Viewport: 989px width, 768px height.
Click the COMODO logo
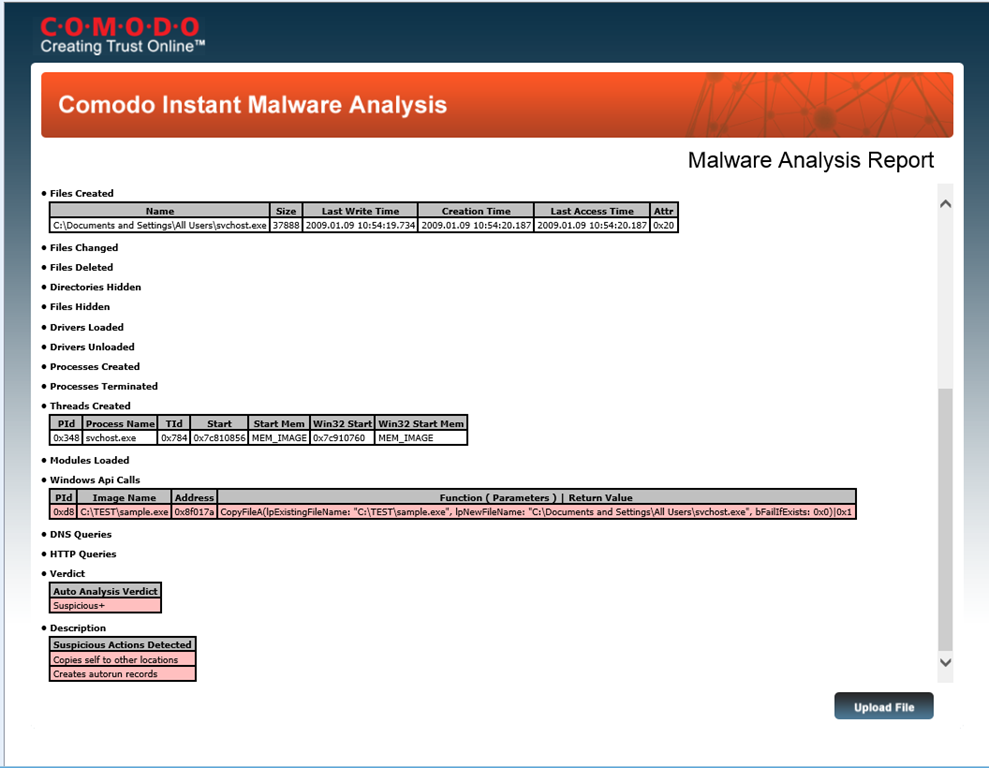coord(120,26)
